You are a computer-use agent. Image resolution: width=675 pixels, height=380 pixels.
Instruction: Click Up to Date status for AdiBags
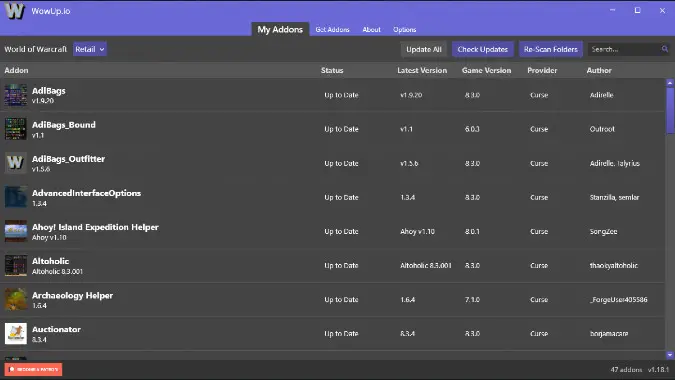341,95
